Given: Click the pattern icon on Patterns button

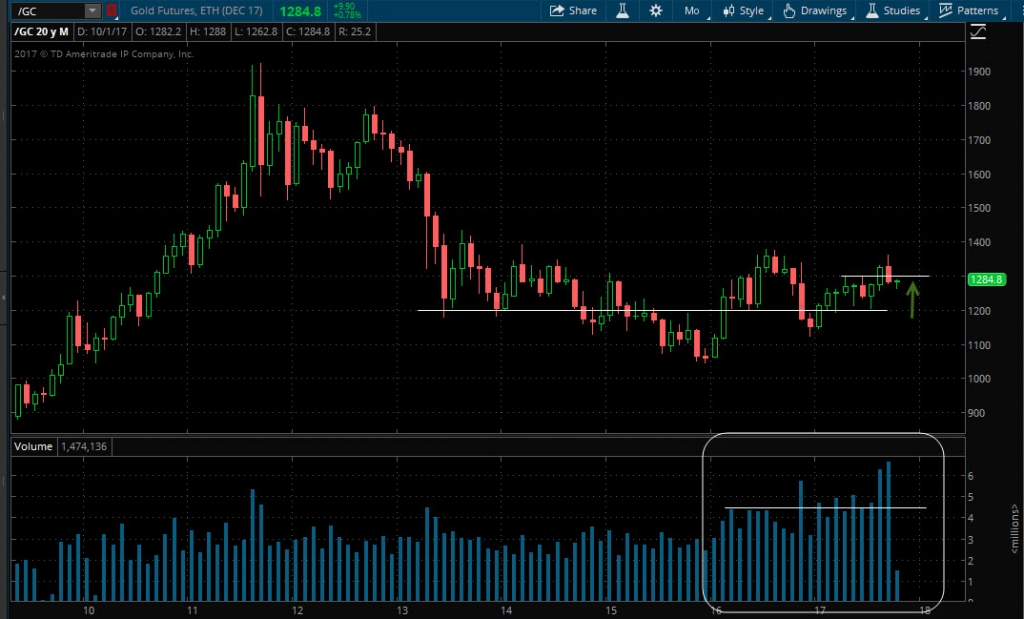Looking at the screenshot, I should pos(945,11).
